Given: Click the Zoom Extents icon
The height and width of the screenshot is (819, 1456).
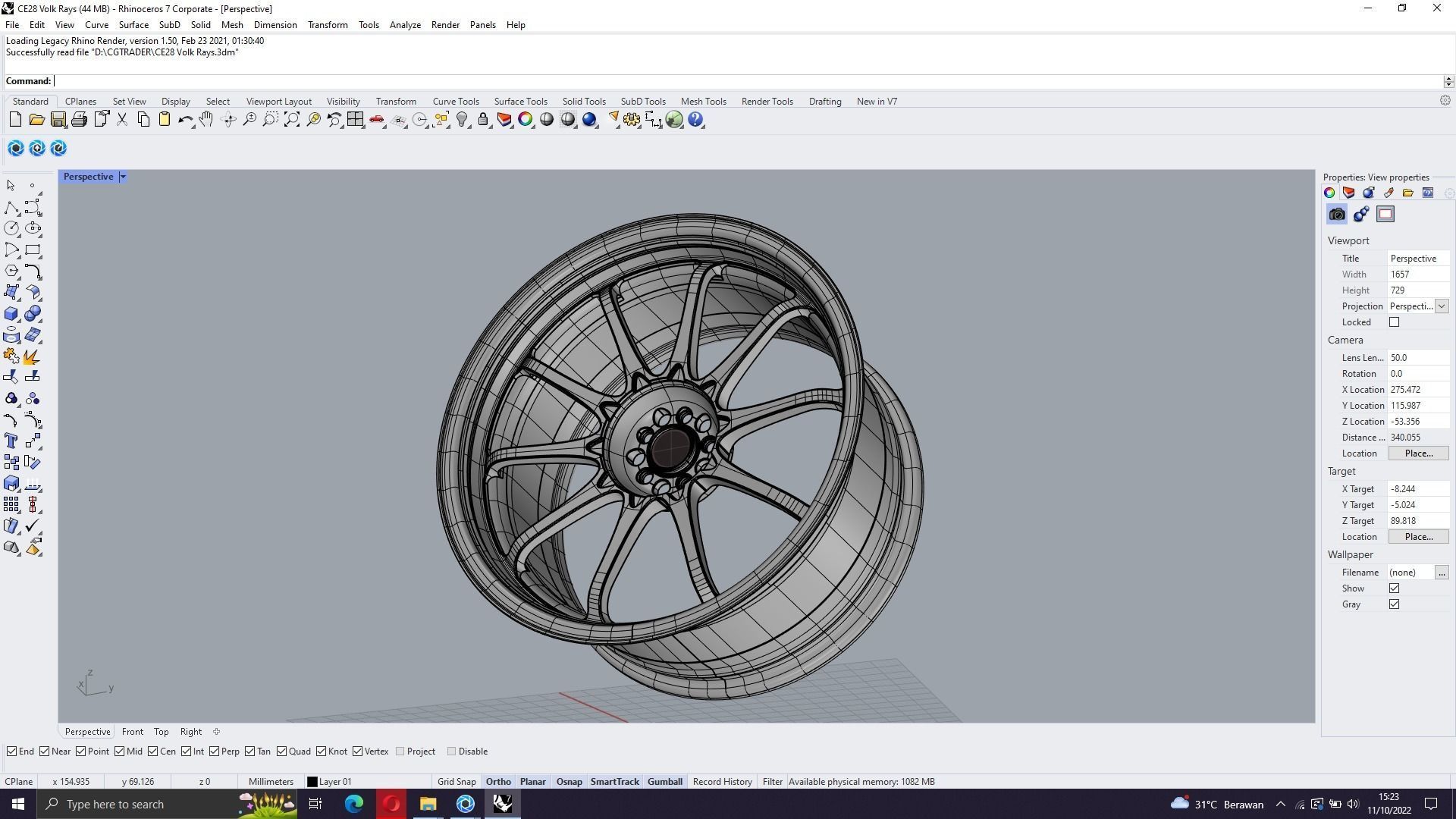Looking at the screenshot, I should 292,120.
